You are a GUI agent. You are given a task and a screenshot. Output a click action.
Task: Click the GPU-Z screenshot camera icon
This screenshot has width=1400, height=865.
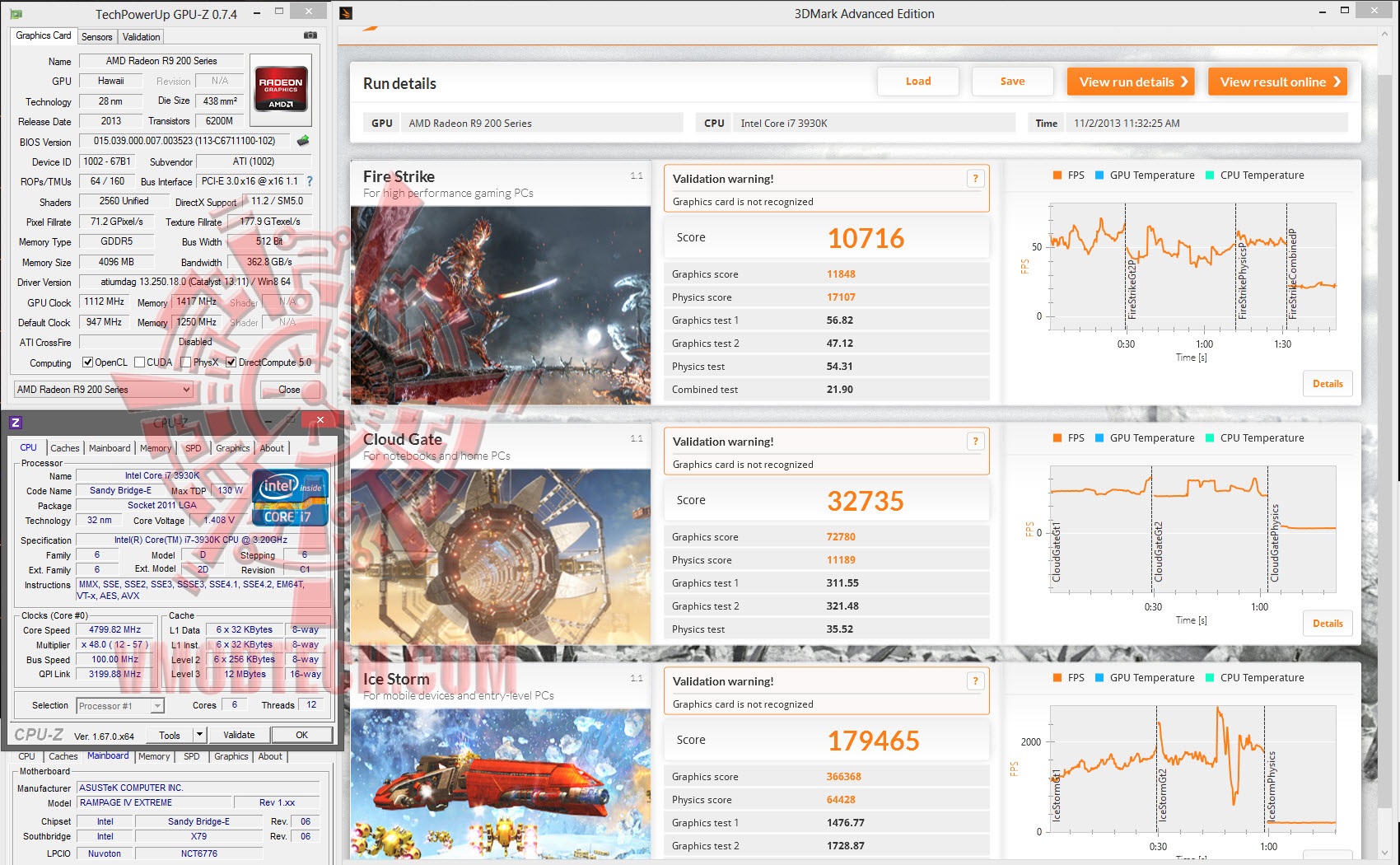click(310, 35)
